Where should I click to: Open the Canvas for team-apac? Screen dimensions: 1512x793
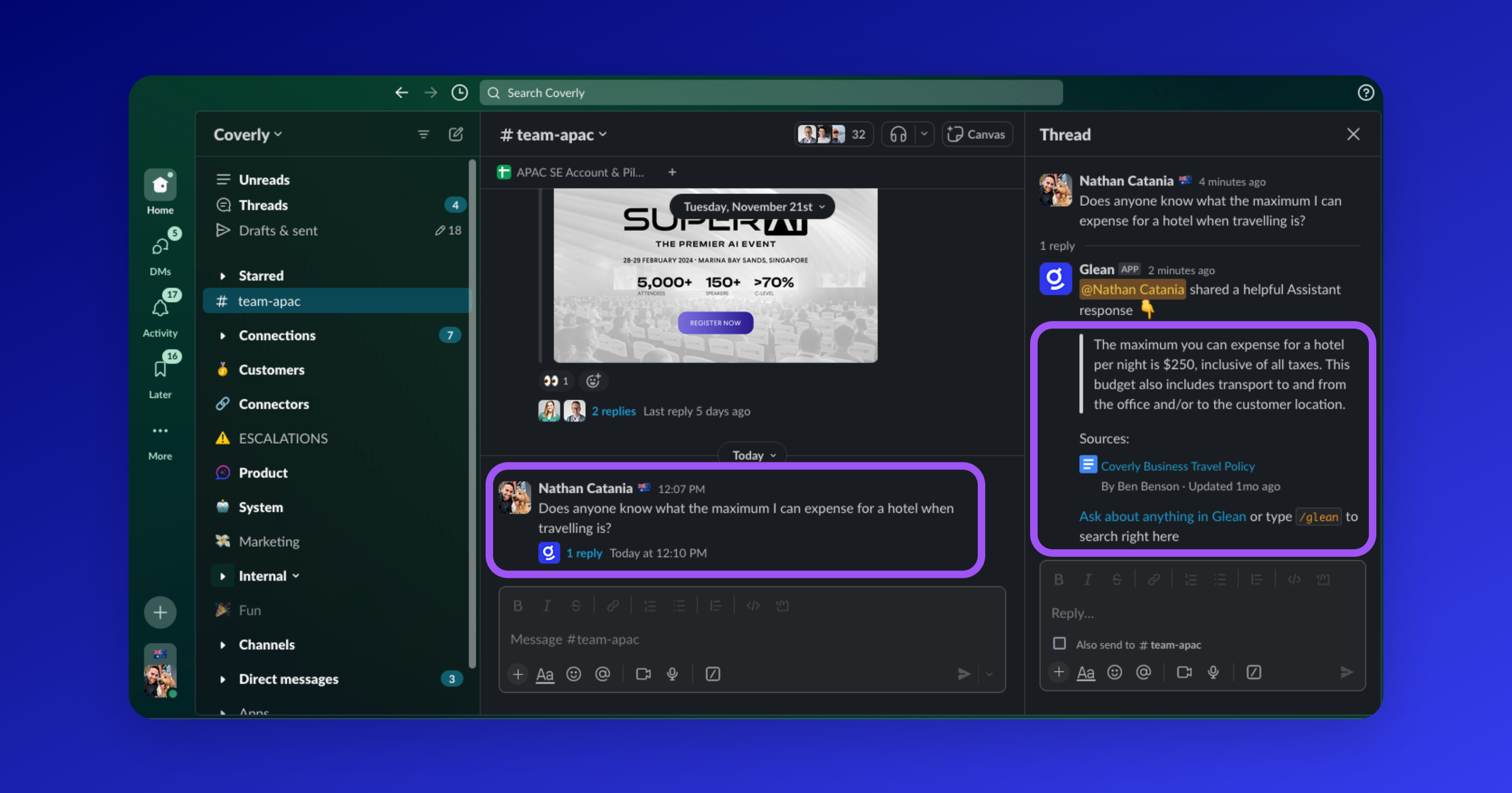coord(977,134)
